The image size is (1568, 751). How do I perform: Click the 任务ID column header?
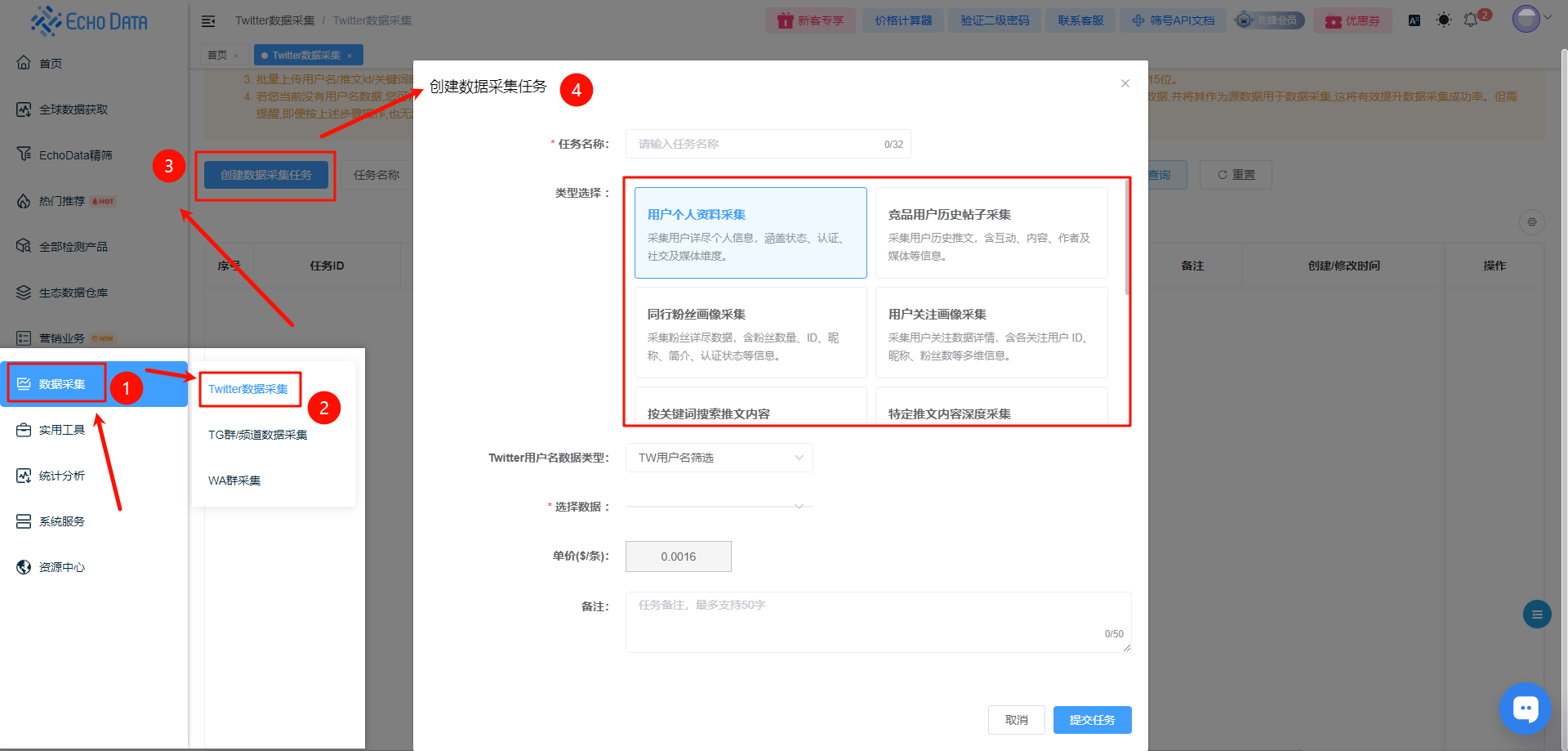327,266
